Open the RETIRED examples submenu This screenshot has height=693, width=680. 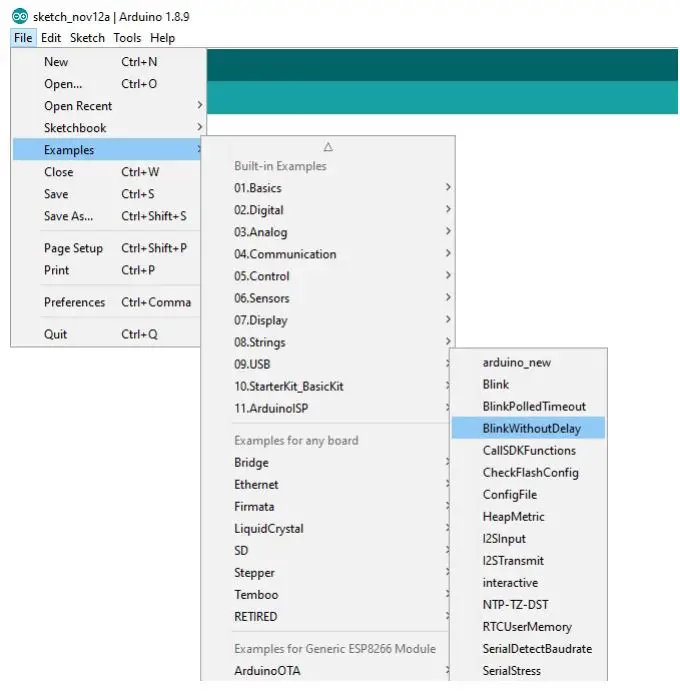click(326, 617)
